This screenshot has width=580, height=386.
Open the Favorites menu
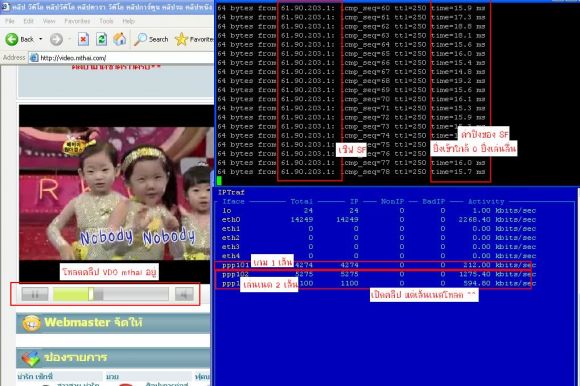point(77,21)
